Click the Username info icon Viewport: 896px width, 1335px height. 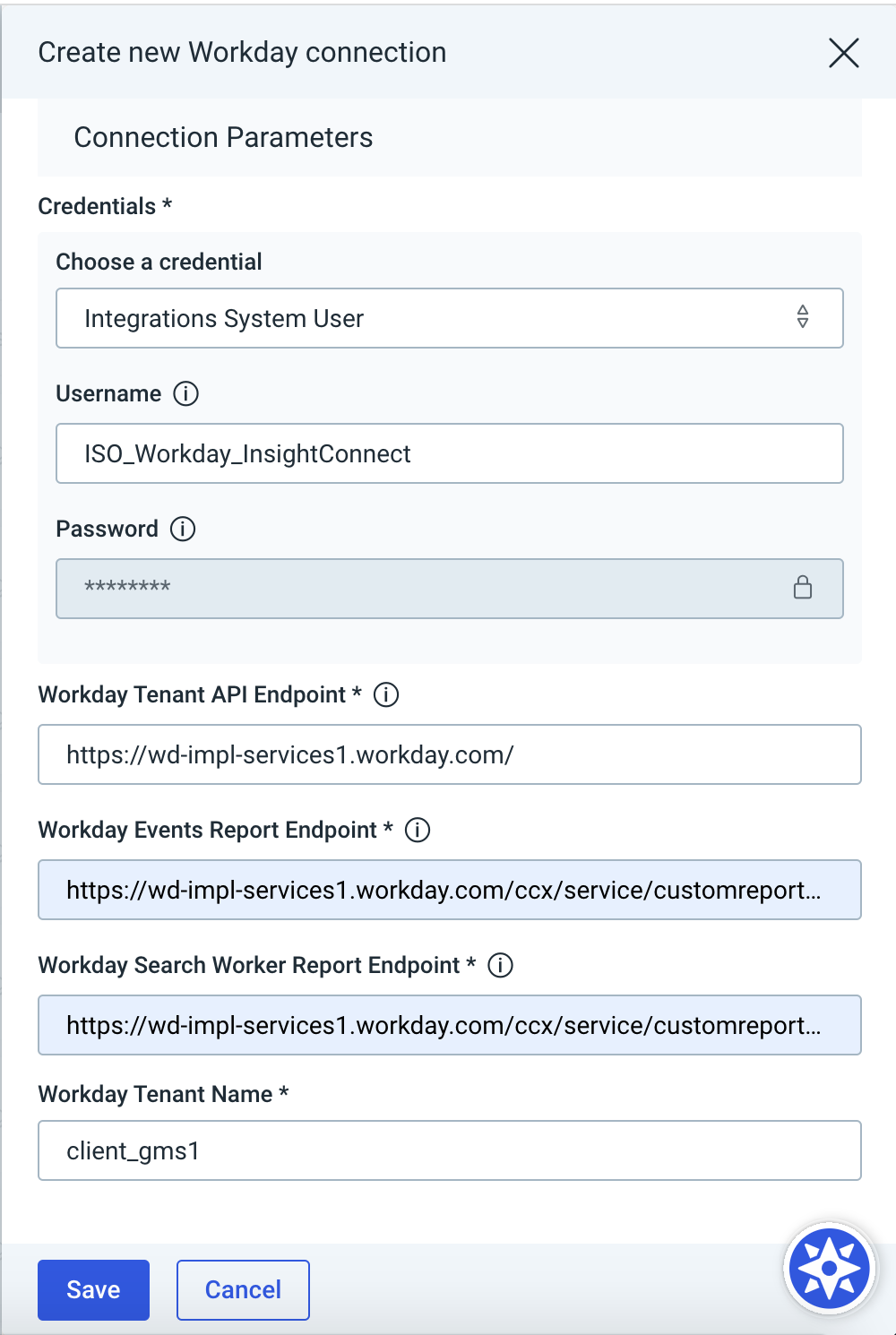click(x=185, y=393)
